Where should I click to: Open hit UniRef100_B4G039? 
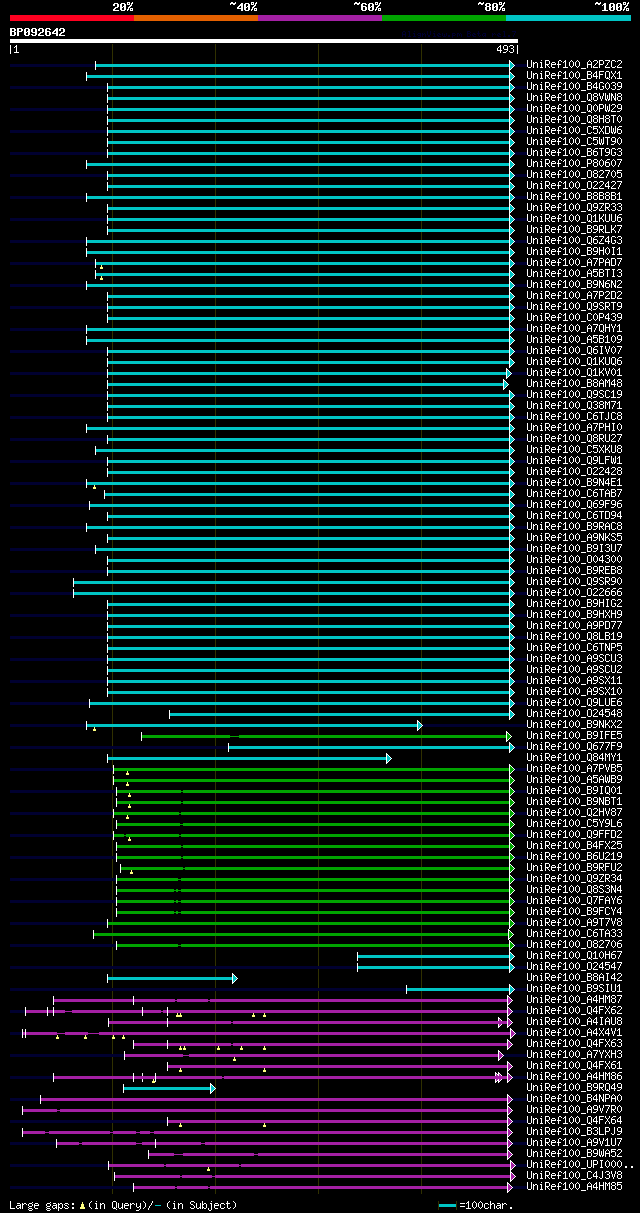pos(574,86)
